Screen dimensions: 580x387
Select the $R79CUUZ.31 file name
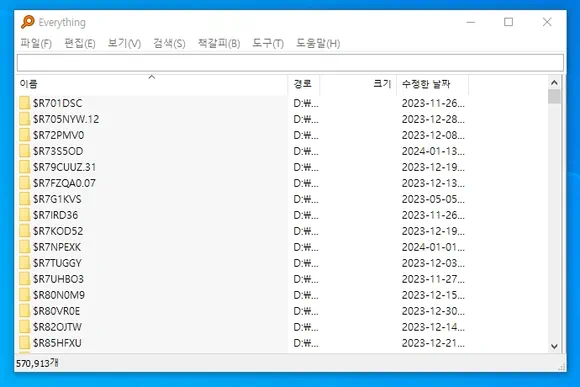(x=64, y=167)
